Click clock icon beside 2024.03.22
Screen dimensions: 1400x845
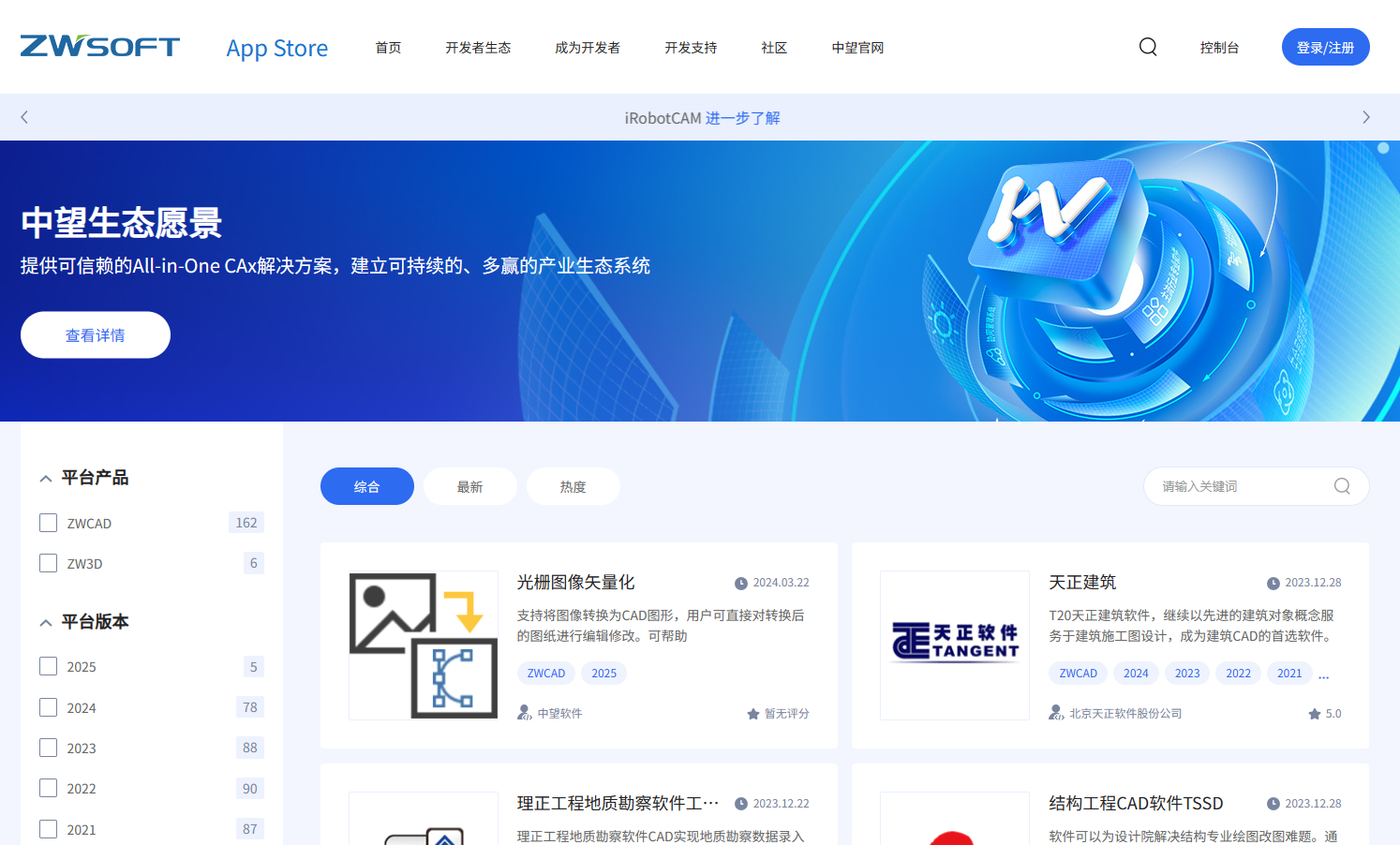[x=741, y=584]
